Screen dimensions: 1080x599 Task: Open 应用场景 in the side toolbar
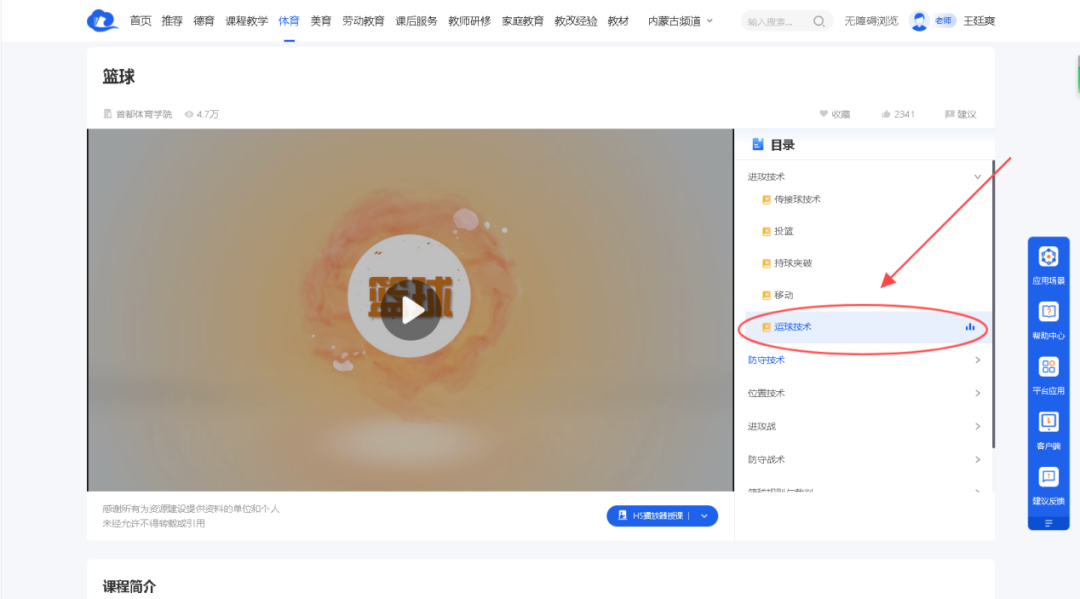pos(1048,265)
